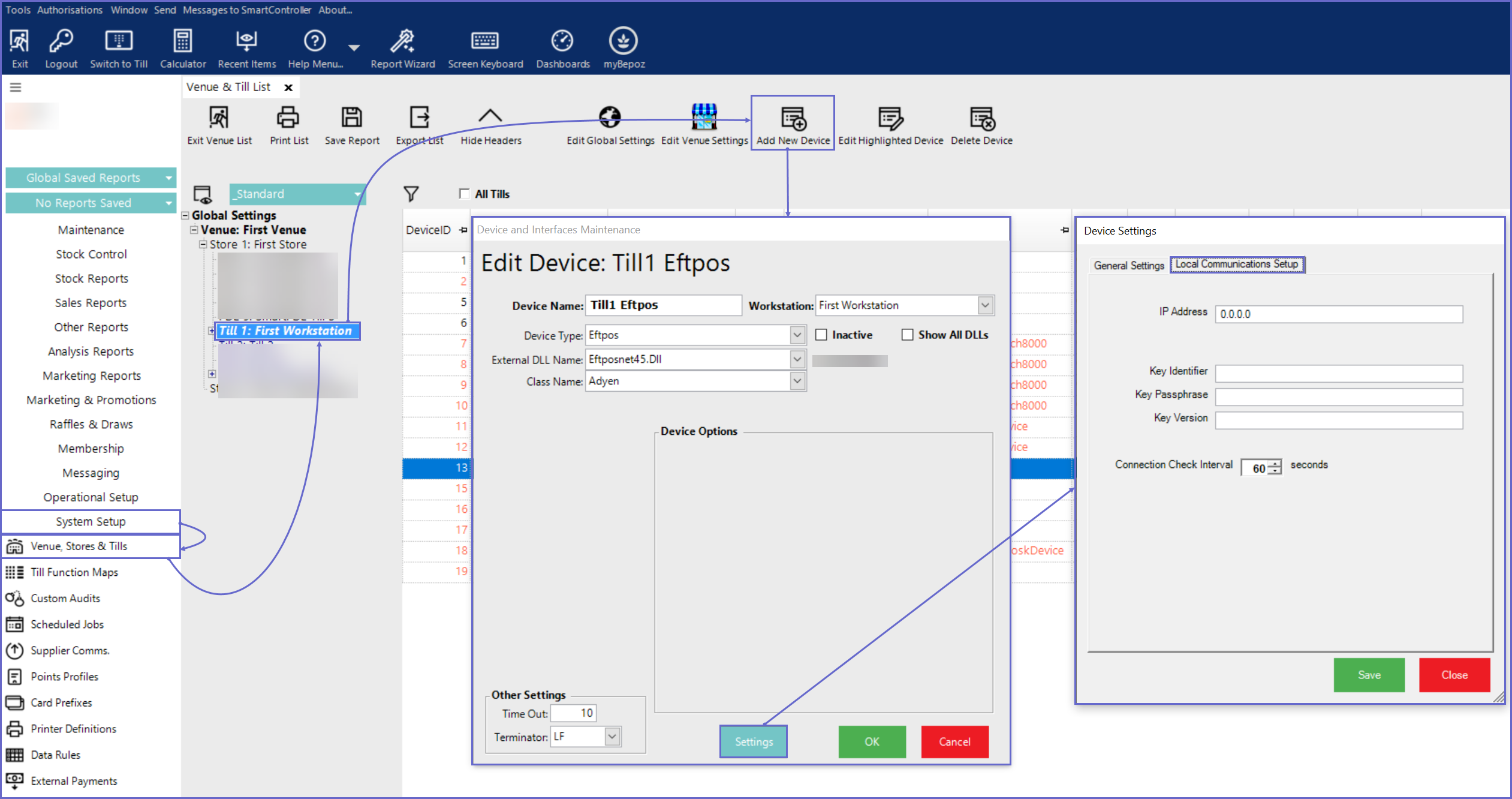Image resolution: width=1512 pixels, height=799 pixels.
Task: Enable Show All DLLs checkbox
Action: [x=908, y=335]
